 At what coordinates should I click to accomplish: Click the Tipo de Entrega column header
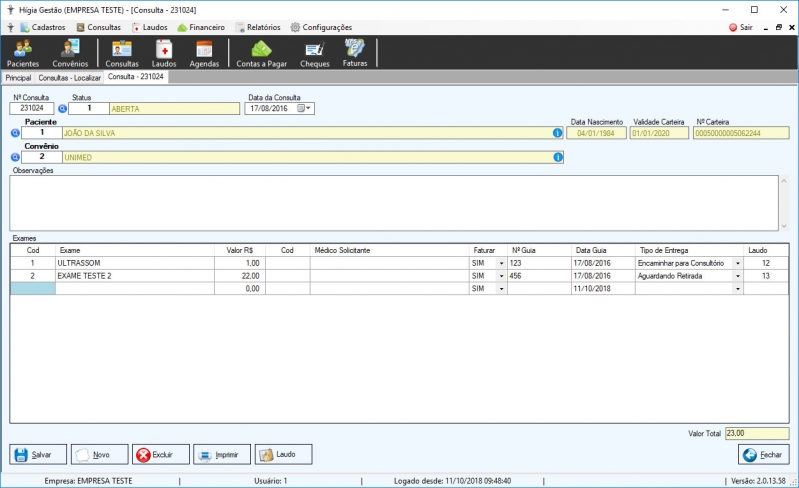(689, 250)
